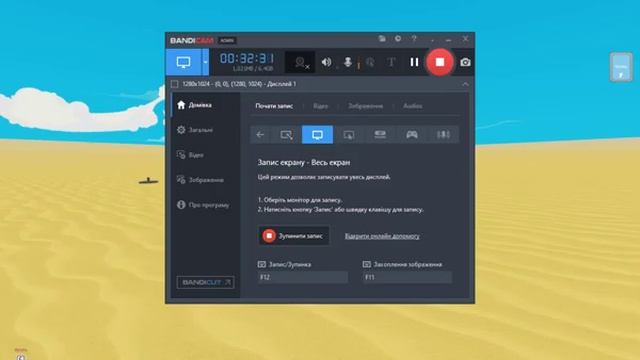The width and height of the screenshot is (640, 360).
Task: Select screen recording mode monitor icon
Action: click(184, 62)
